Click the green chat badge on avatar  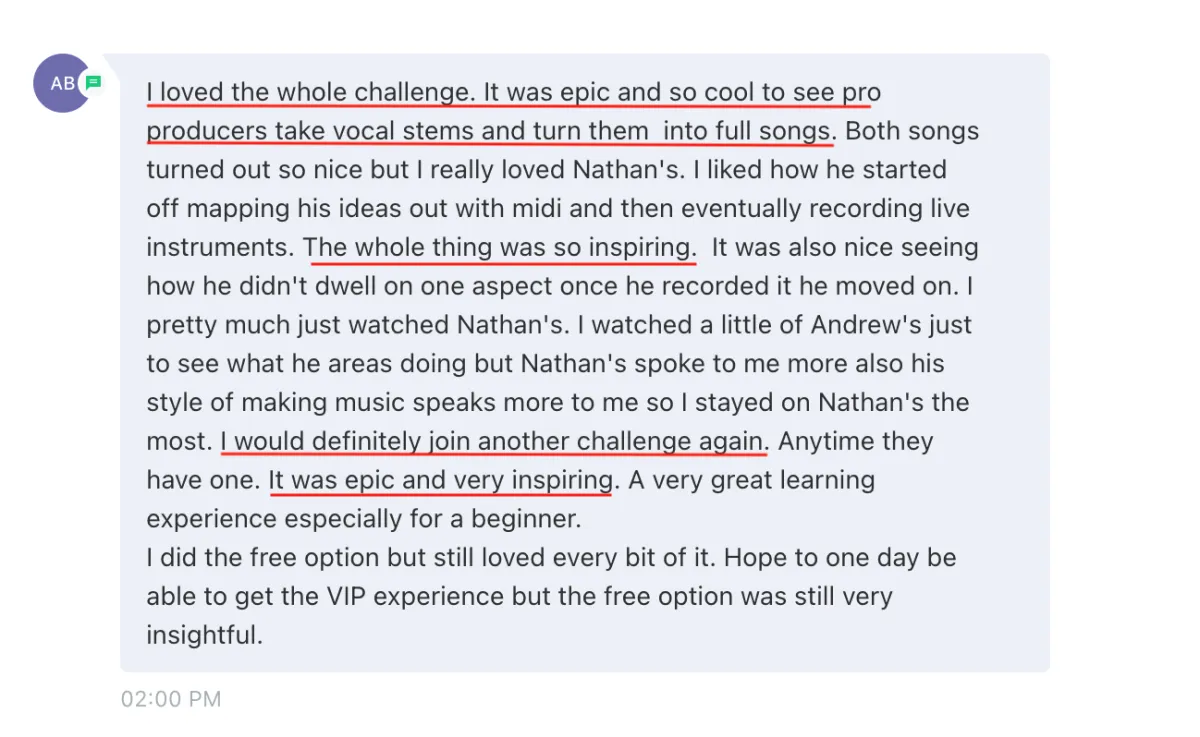tap(93, 82)
